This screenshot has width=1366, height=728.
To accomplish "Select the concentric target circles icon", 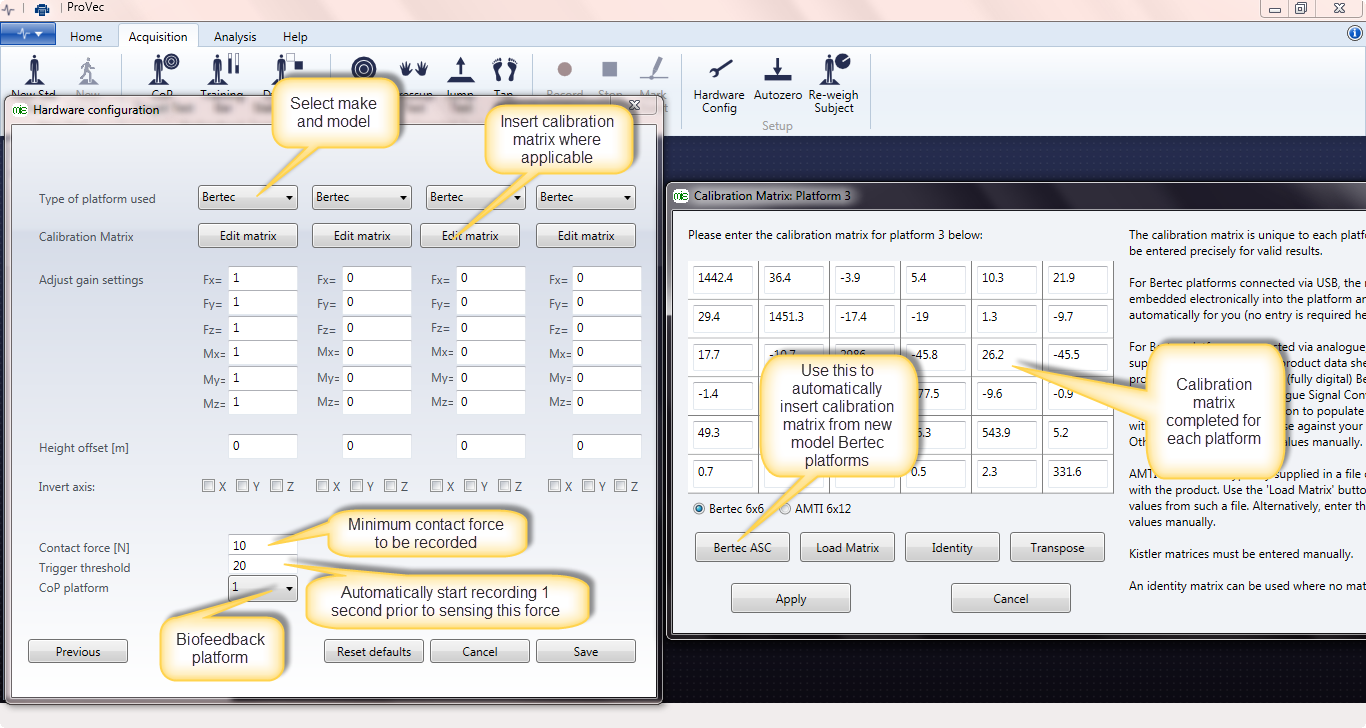I will 364,69.
